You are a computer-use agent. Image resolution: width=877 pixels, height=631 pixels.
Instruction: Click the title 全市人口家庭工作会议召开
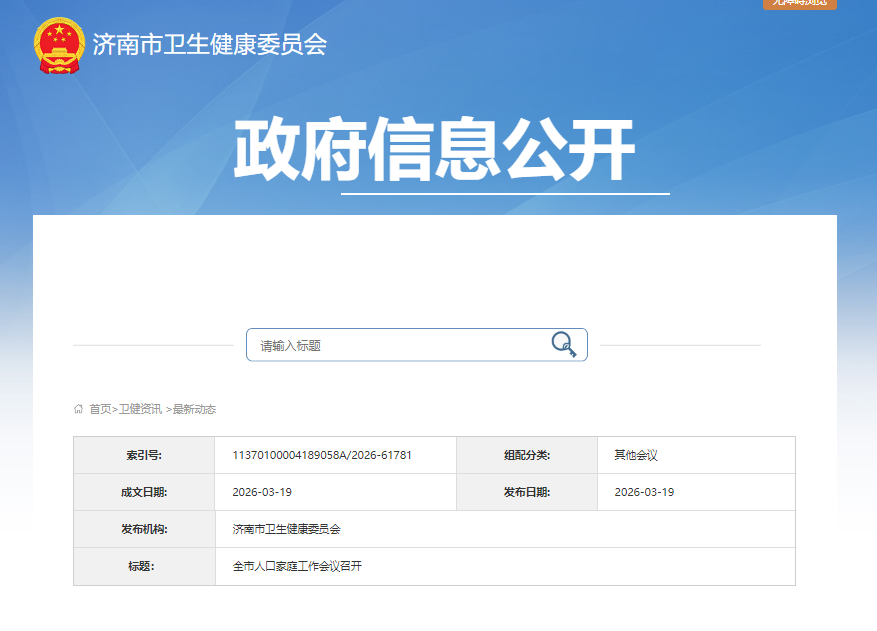point(297,566)
